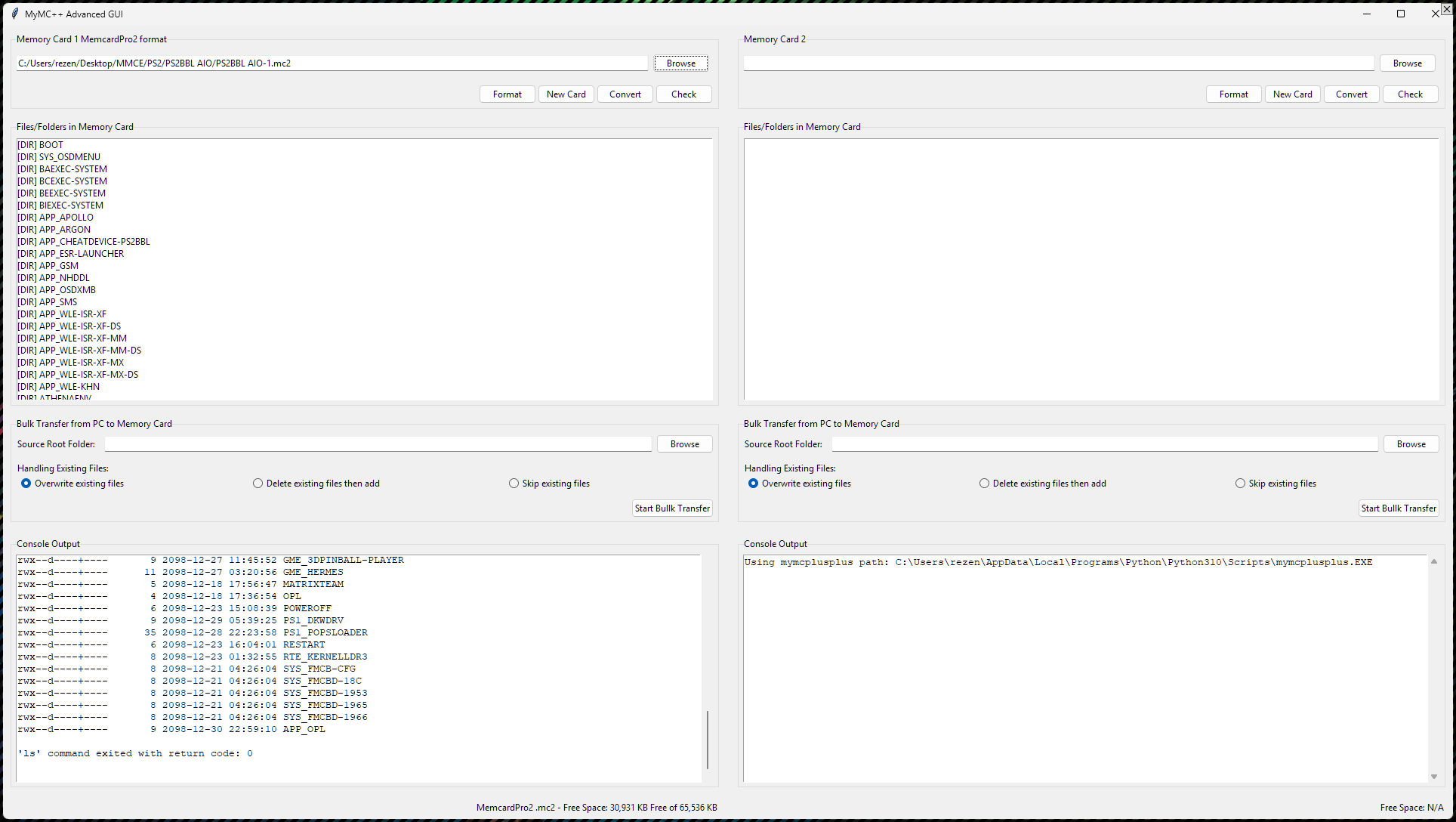Click left Source Root Folder input field
This screenshot has width=1456, height=822.
pyautogui.click(x=378, y=444)
